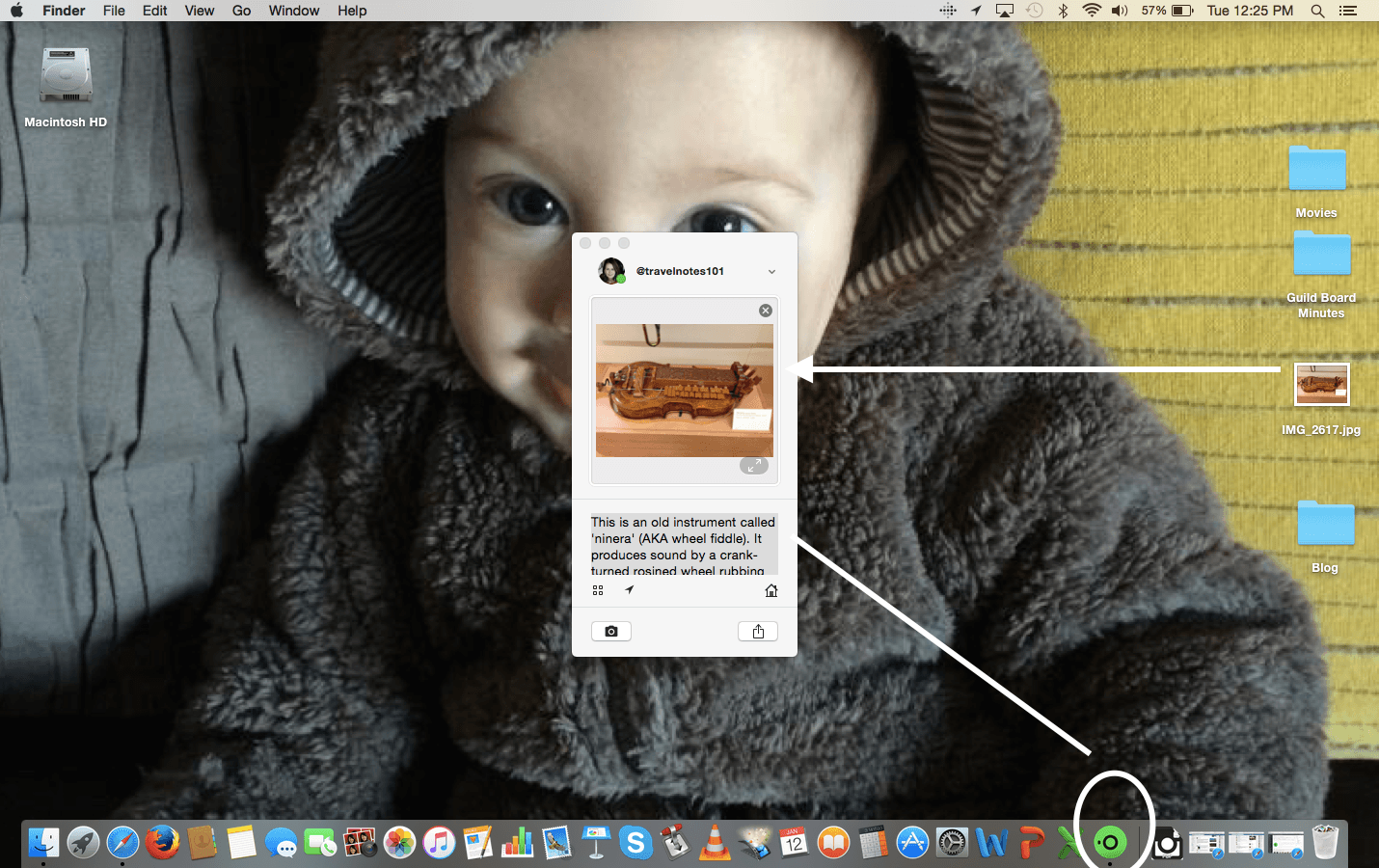Click the home icon in the post window

coord(771,590)
